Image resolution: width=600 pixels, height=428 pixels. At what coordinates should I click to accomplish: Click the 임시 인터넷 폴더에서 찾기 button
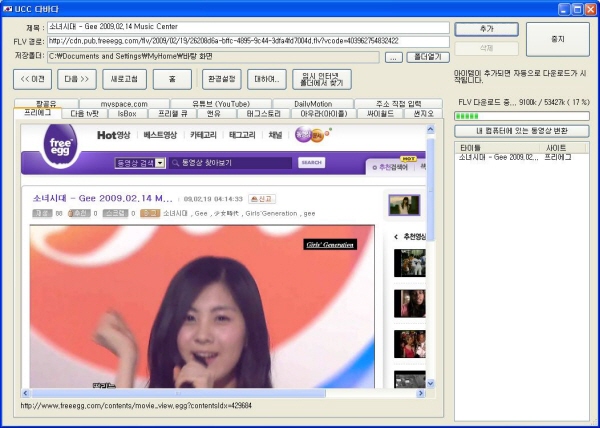click(x=322, y=79)
